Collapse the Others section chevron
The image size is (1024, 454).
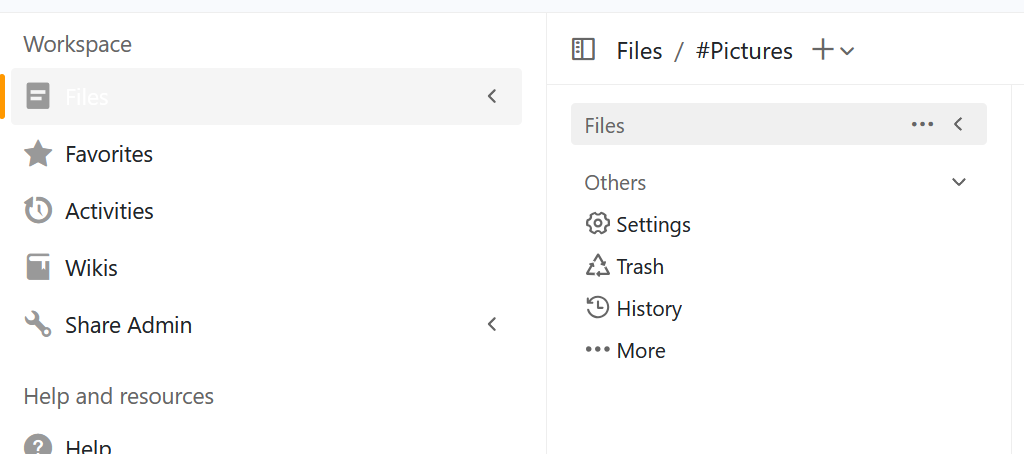point(959,183)
